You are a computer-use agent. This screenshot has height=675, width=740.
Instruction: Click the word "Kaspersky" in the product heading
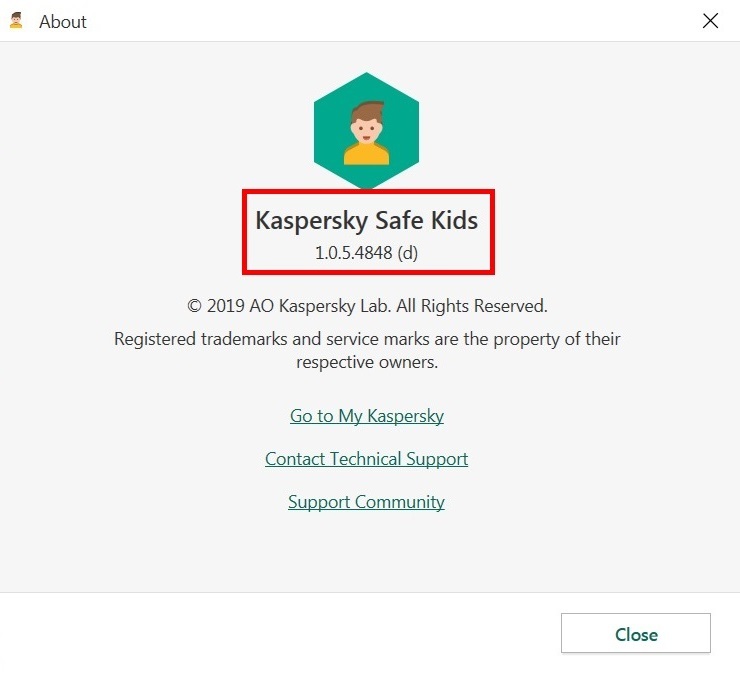pyautogui.click(x=316, y=220)
